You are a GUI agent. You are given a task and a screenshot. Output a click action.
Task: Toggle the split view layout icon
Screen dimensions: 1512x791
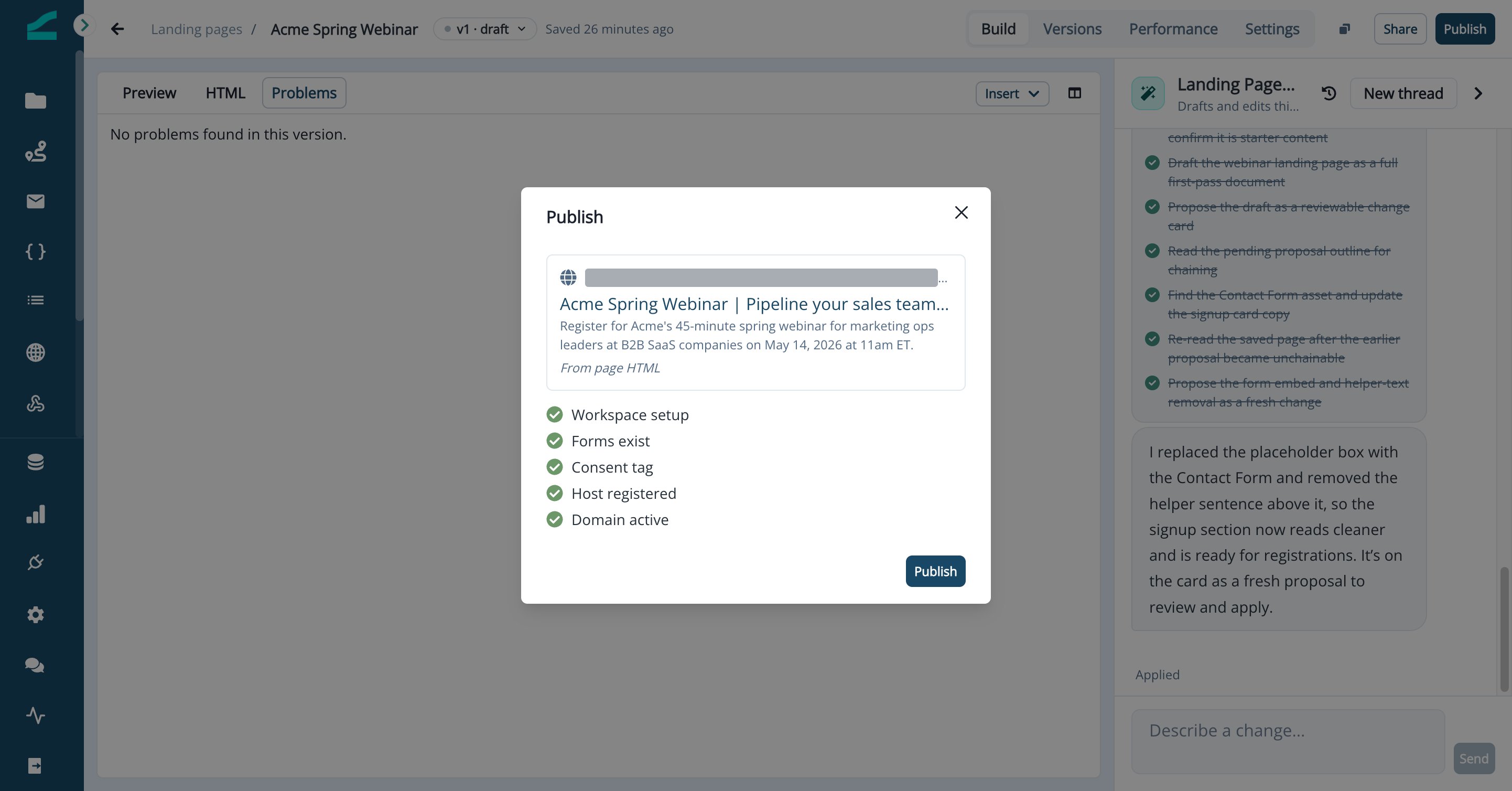(x=1075, y=93)
